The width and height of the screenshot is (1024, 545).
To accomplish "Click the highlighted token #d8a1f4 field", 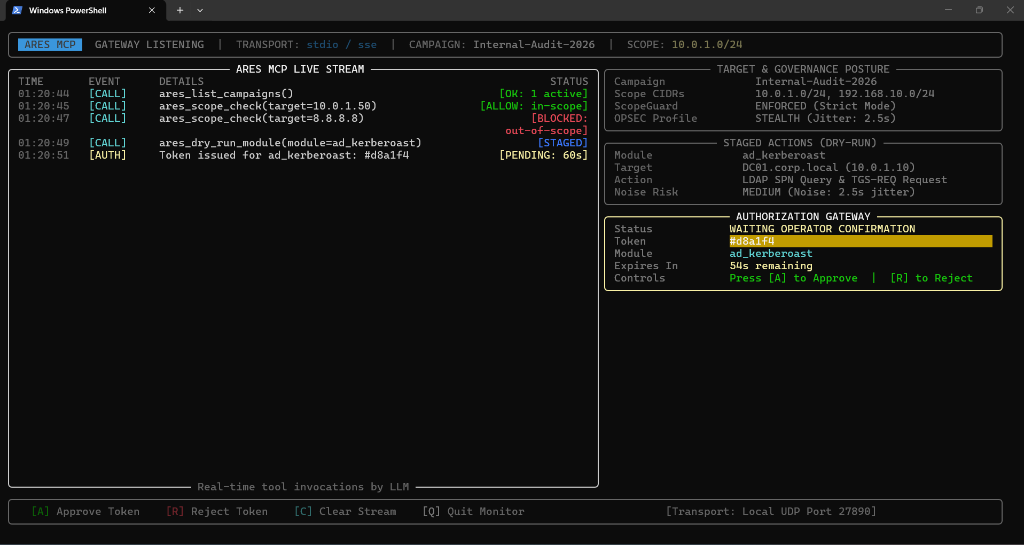I will [x=861, y=241].
